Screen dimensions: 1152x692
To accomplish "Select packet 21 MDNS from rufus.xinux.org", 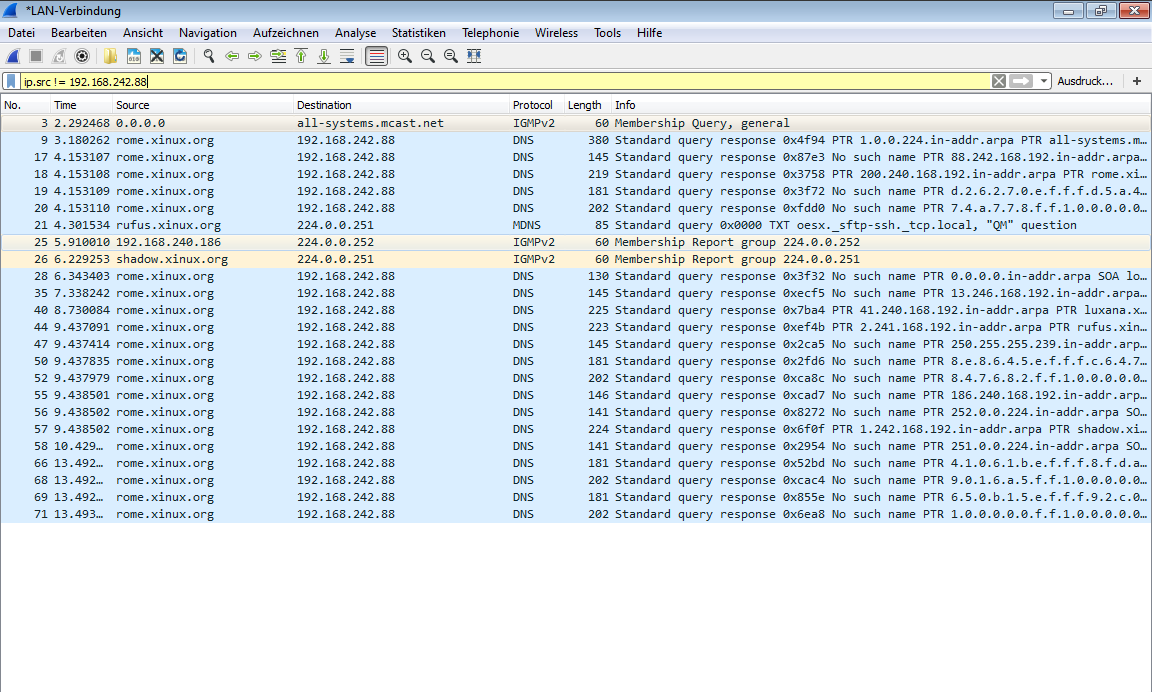I will tap(575, 226).
